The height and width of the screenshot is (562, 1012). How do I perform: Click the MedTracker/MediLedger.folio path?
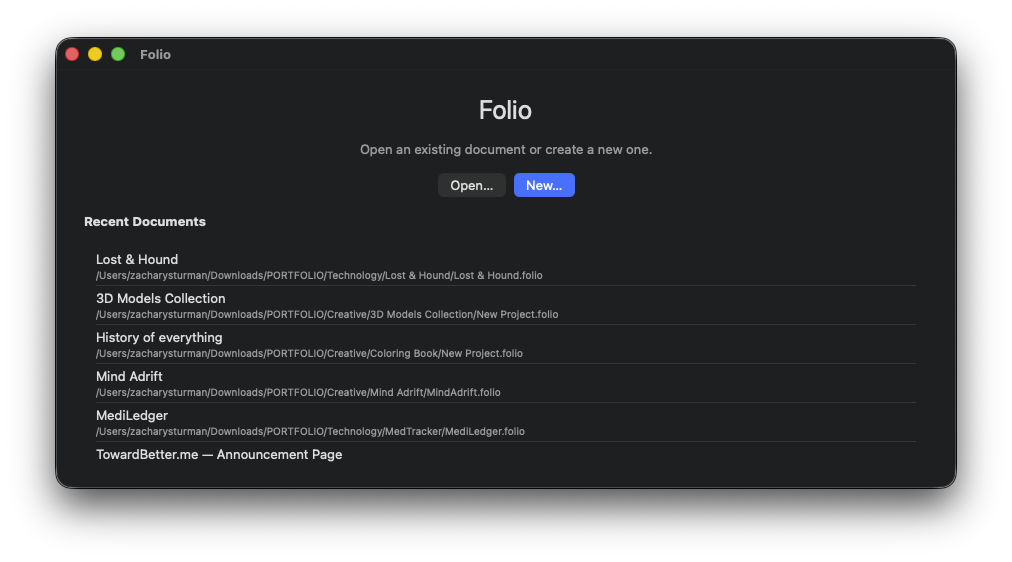tap(310, 431)
